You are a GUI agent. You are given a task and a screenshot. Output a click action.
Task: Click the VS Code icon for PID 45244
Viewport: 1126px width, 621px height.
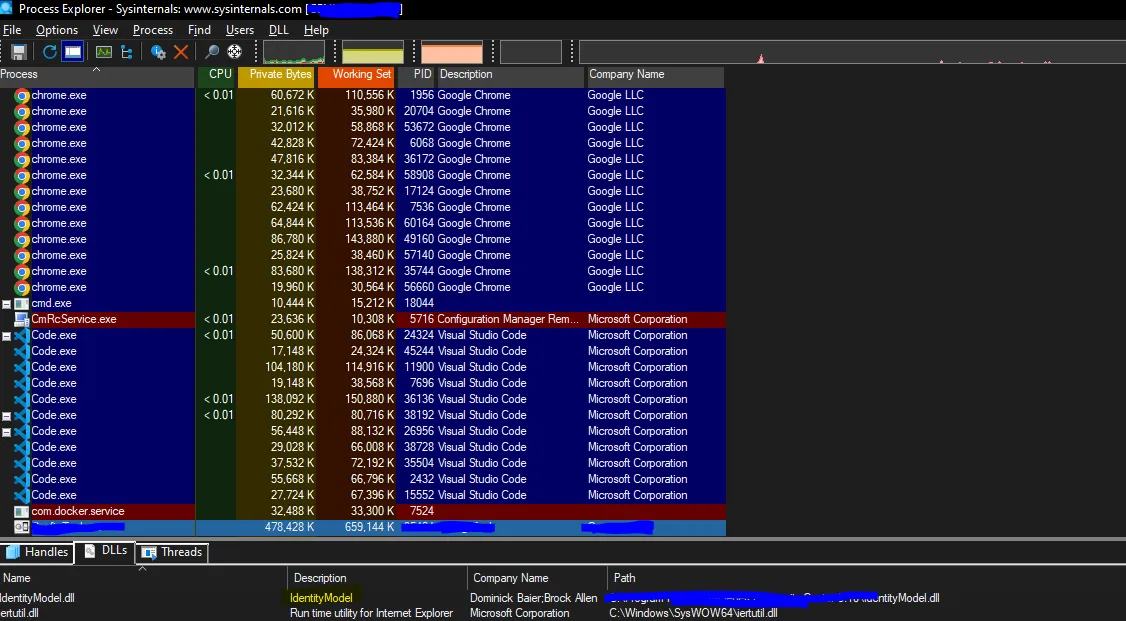[x=22, y=351]
